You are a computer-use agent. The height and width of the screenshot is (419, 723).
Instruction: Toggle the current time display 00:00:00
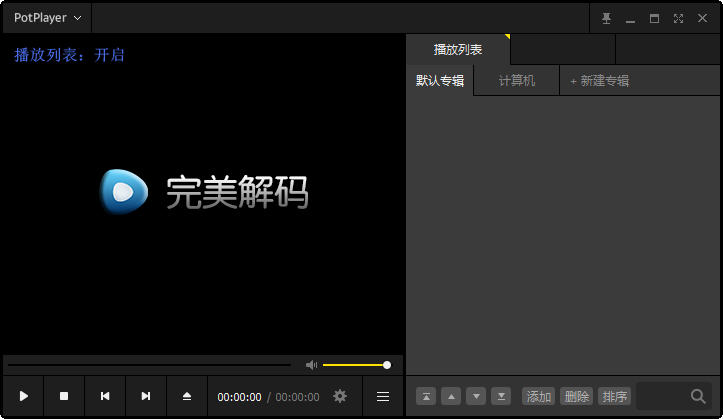point(239,397)
